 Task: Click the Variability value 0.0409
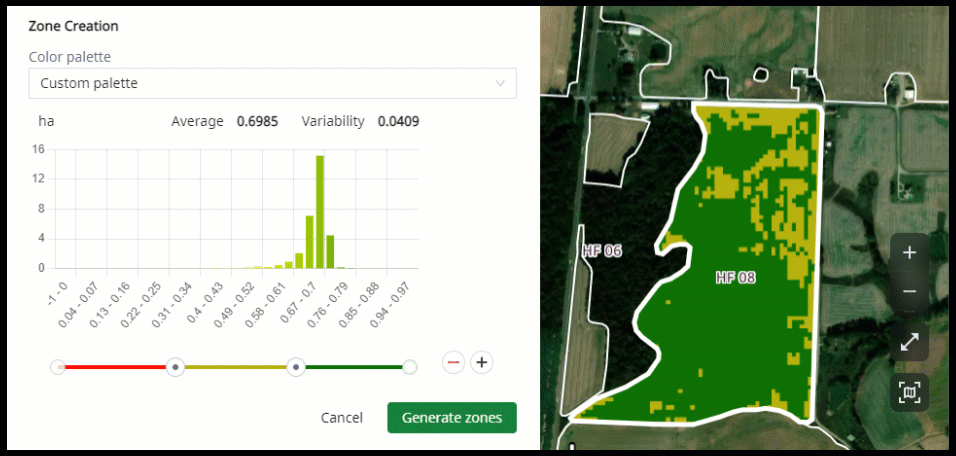pyautogui.click(x=398, y=122)
